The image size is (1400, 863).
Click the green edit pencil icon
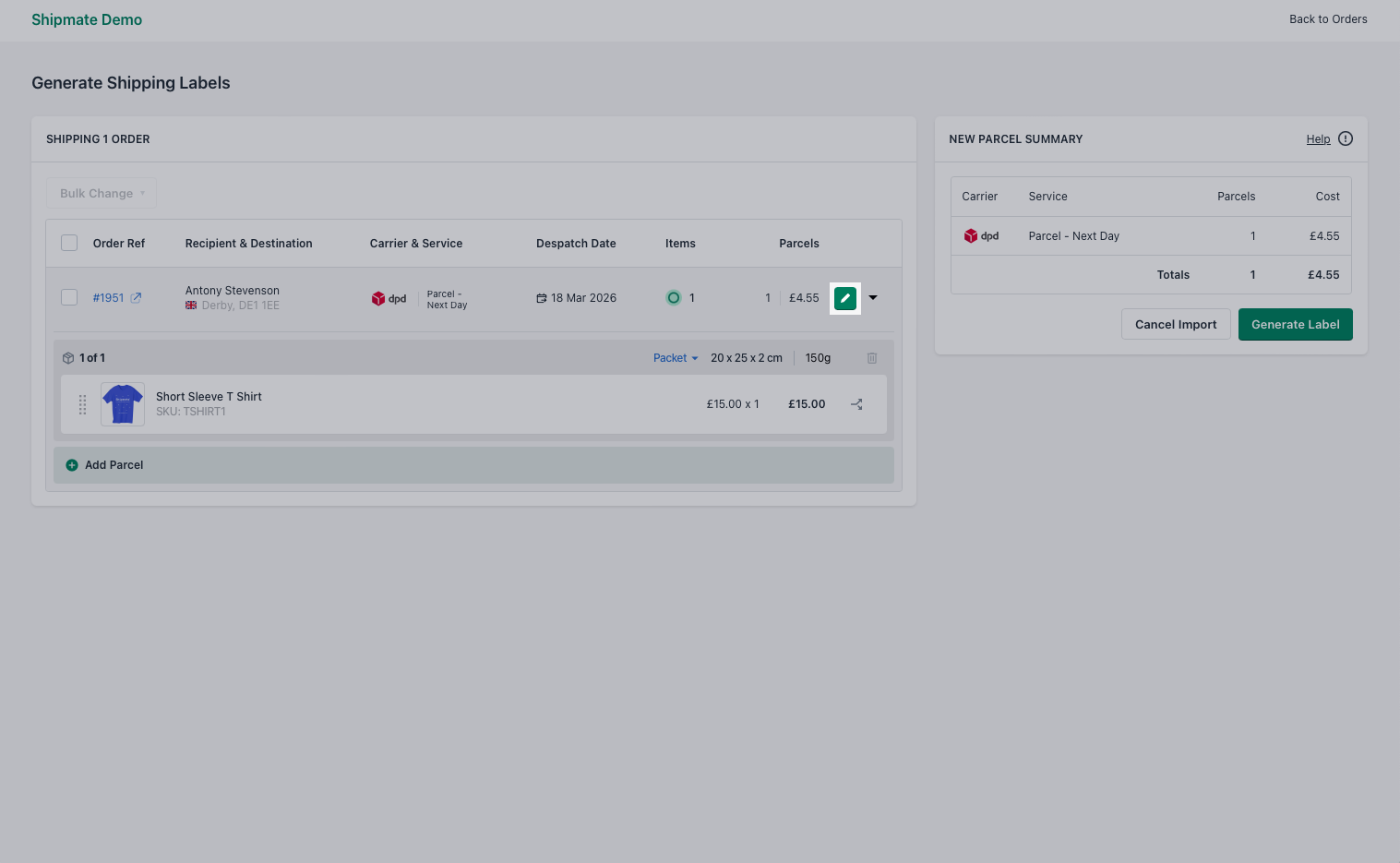(x=844, y=298)
